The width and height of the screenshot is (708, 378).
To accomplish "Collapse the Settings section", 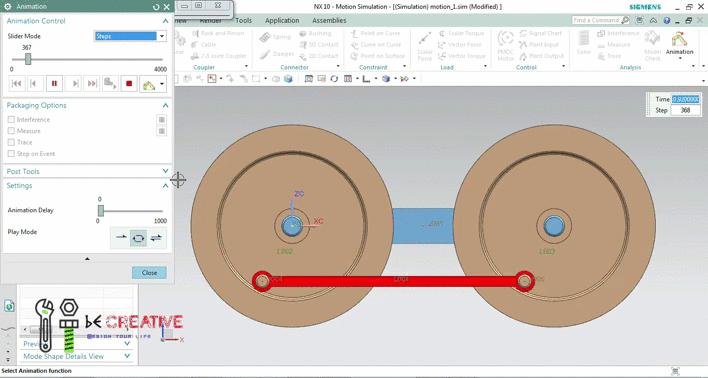I will (165, 186).
